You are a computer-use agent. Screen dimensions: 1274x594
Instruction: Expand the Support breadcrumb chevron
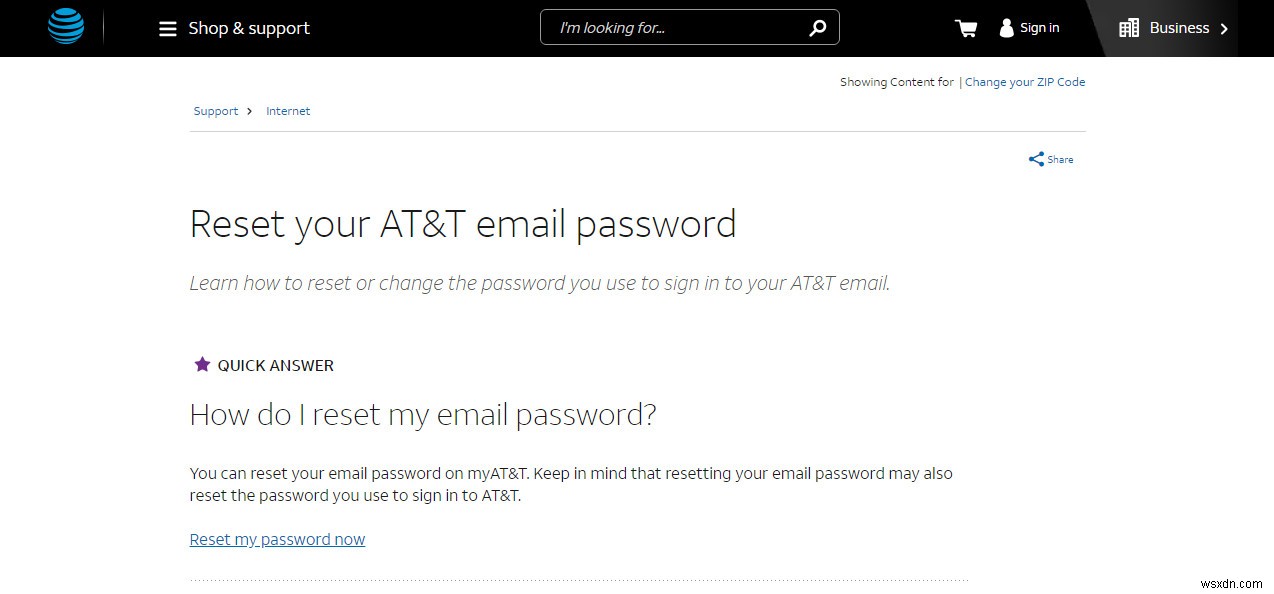click(x=250, y=111)
